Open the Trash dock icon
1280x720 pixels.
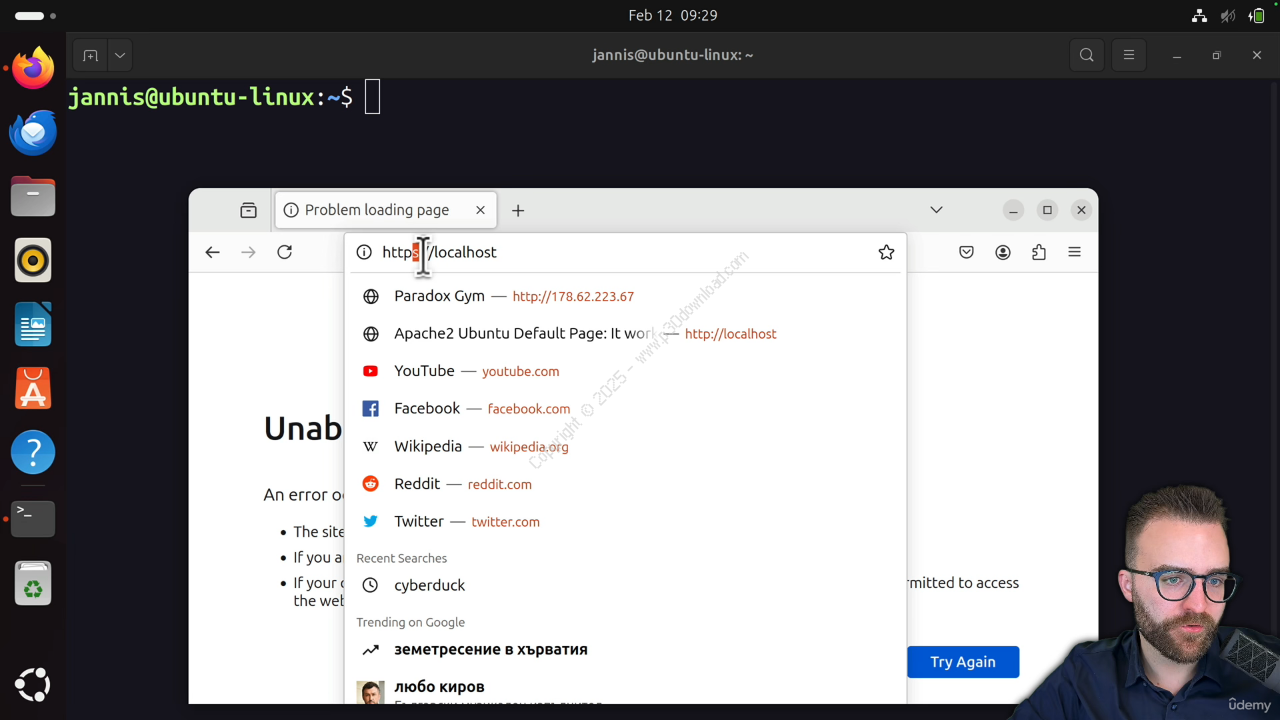pos(33,584)
